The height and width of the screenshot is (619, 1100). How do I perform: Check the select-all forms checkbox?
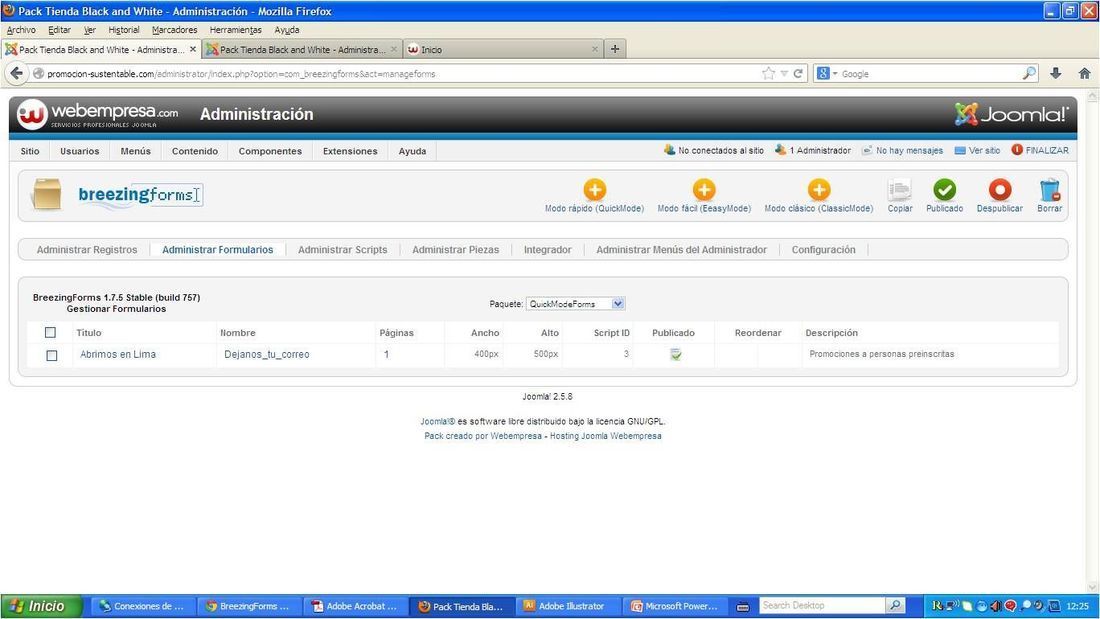point(51,333)
